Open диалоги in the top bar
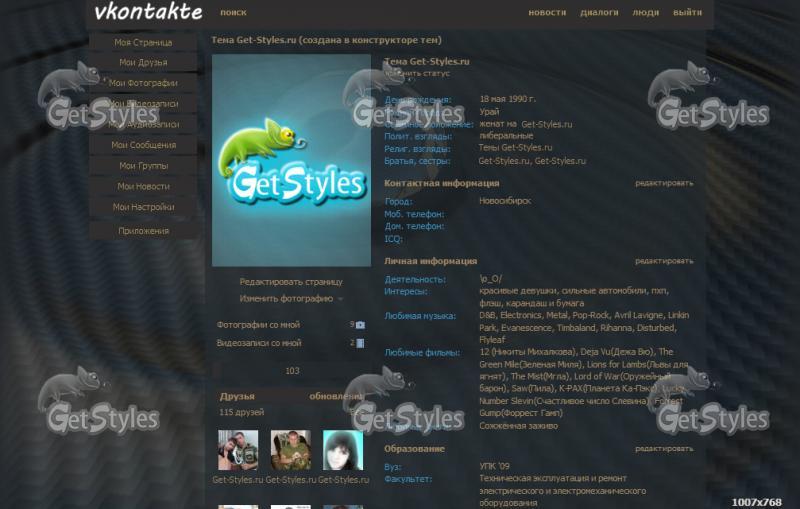 599,12
